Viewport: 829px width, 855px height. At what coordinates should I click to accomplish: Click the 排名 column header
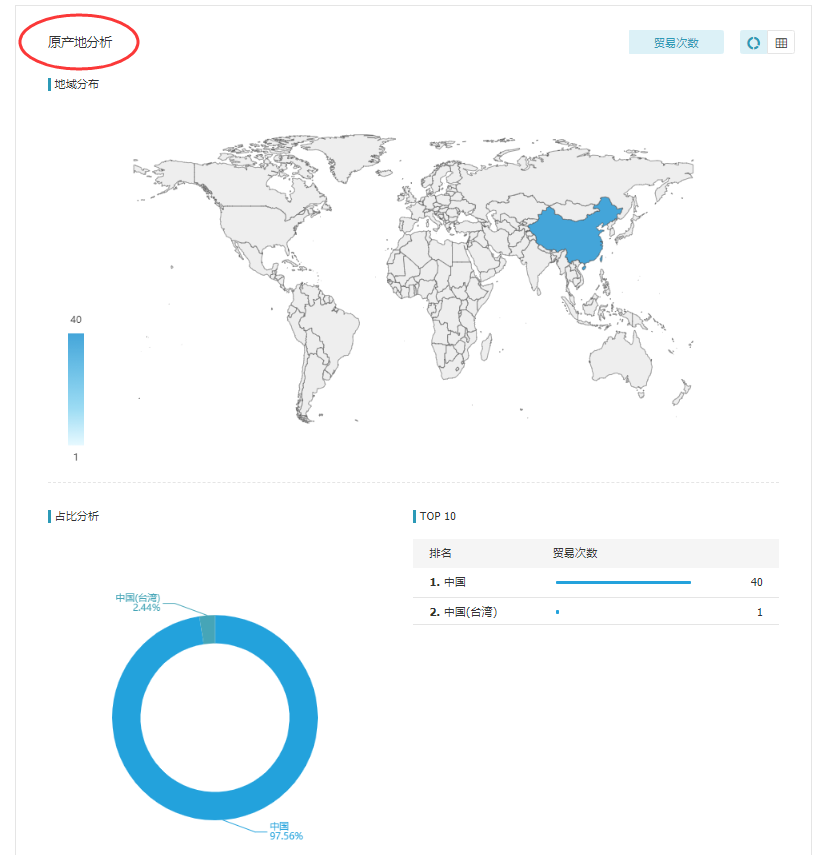(x=441, y=553)
